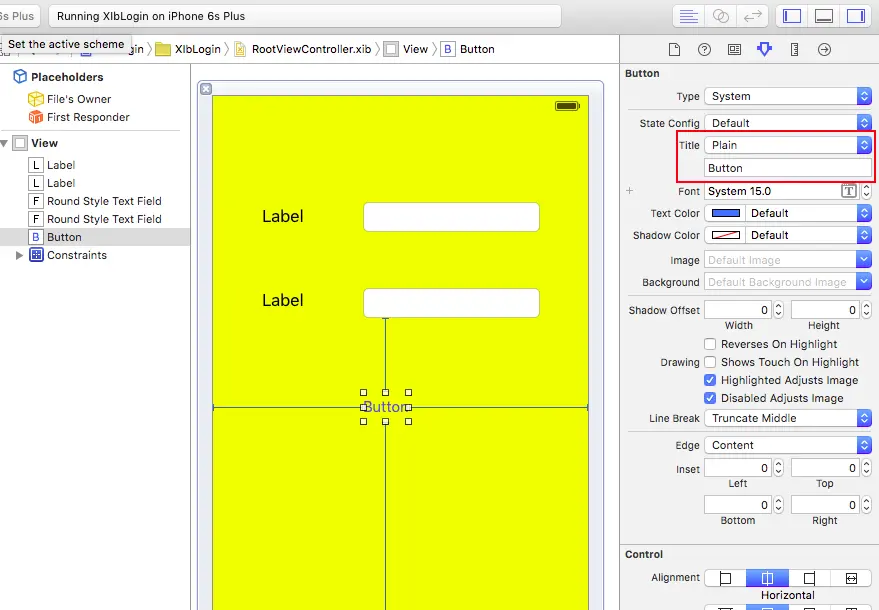Switch to the Assistant editor
The height and width of the screenshot is (610, 879).
tap(720, 16)
